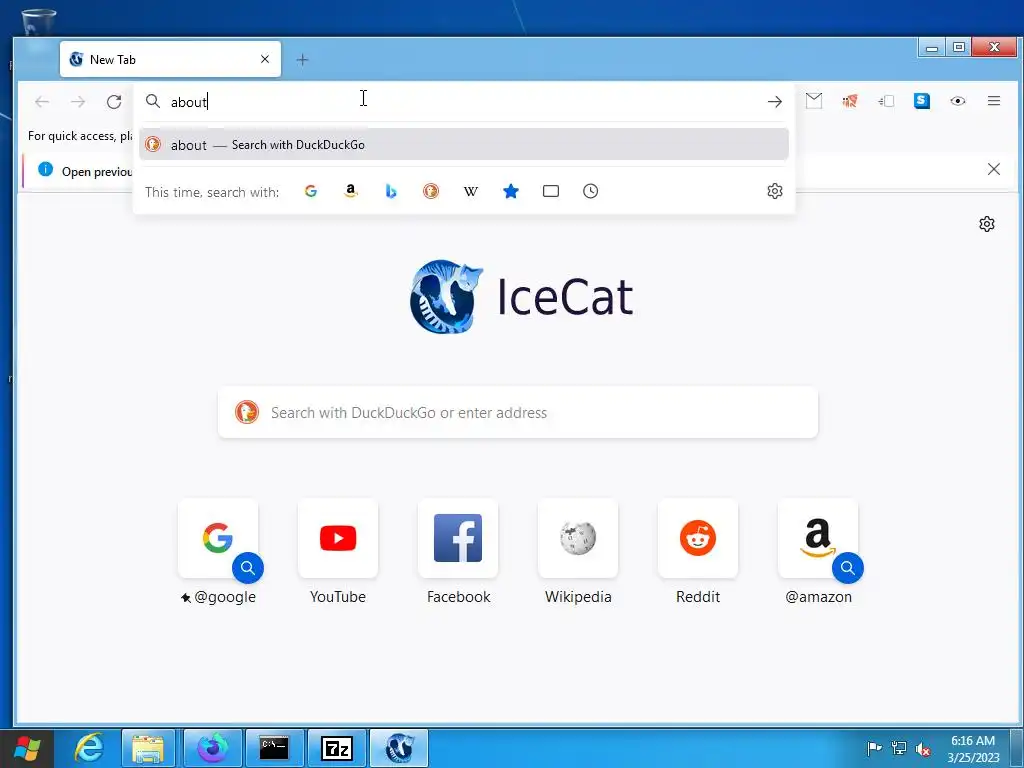Toggle the eye icon in the toolbar
This screenshot has height=768, width=1024.
click(x=957, y=101)
